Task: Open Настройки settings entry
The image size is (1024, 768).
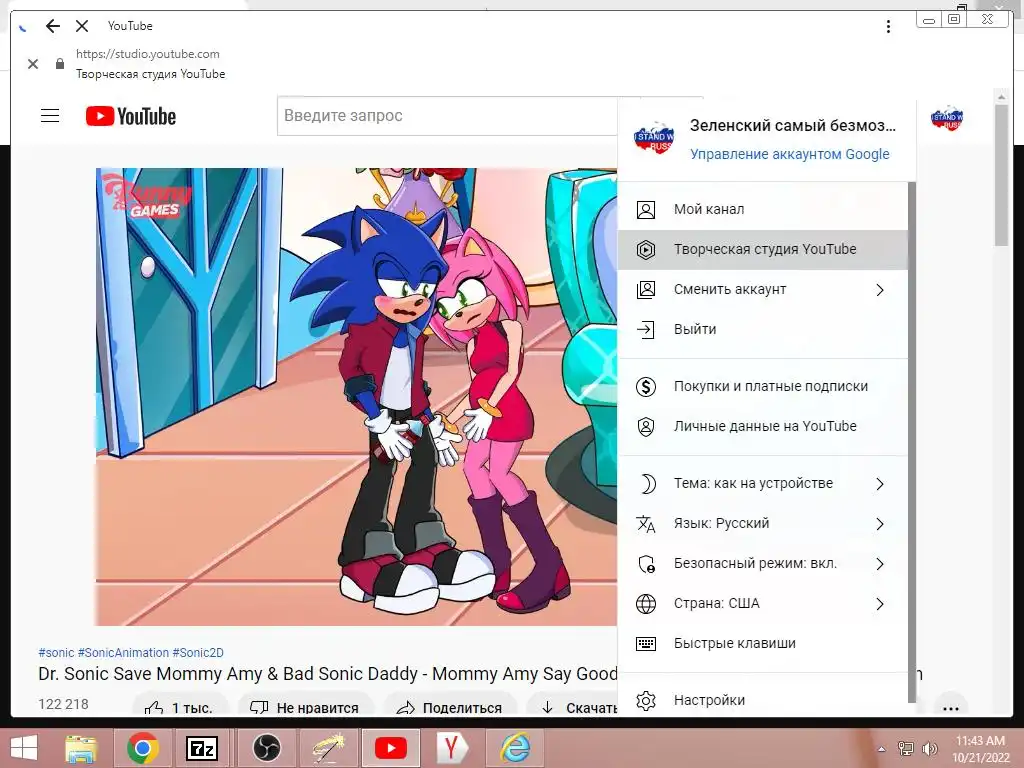Action: pyautogui.click(x=762, y=700)
